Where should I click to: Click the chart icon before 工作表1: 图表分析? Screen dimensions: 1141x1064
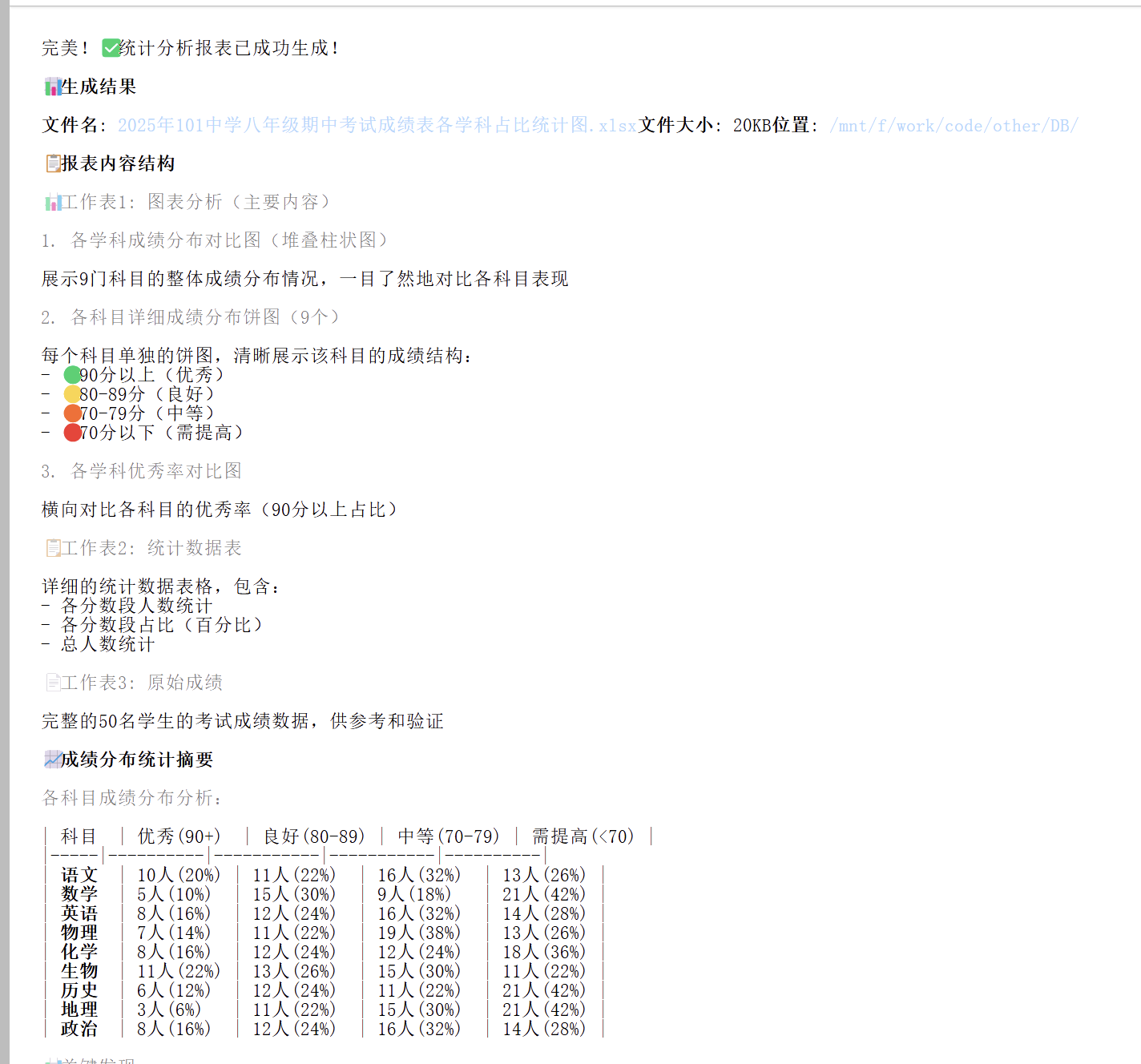click(x=52, y=201)
